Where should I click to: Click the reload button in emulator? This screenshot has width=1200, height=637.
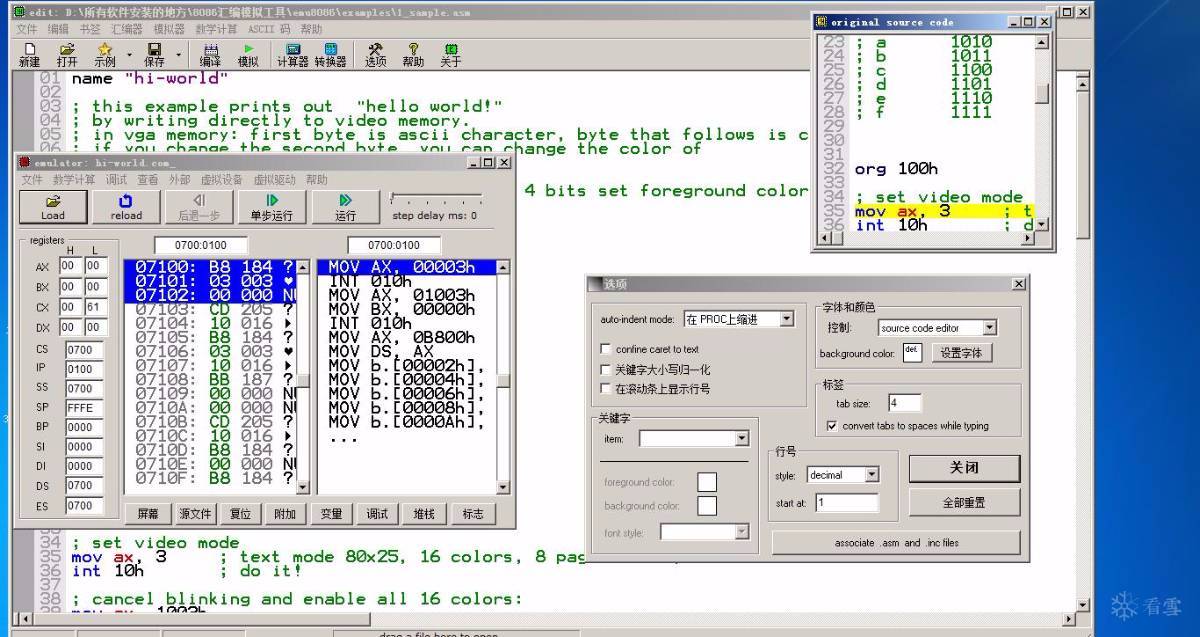[126, 207]
